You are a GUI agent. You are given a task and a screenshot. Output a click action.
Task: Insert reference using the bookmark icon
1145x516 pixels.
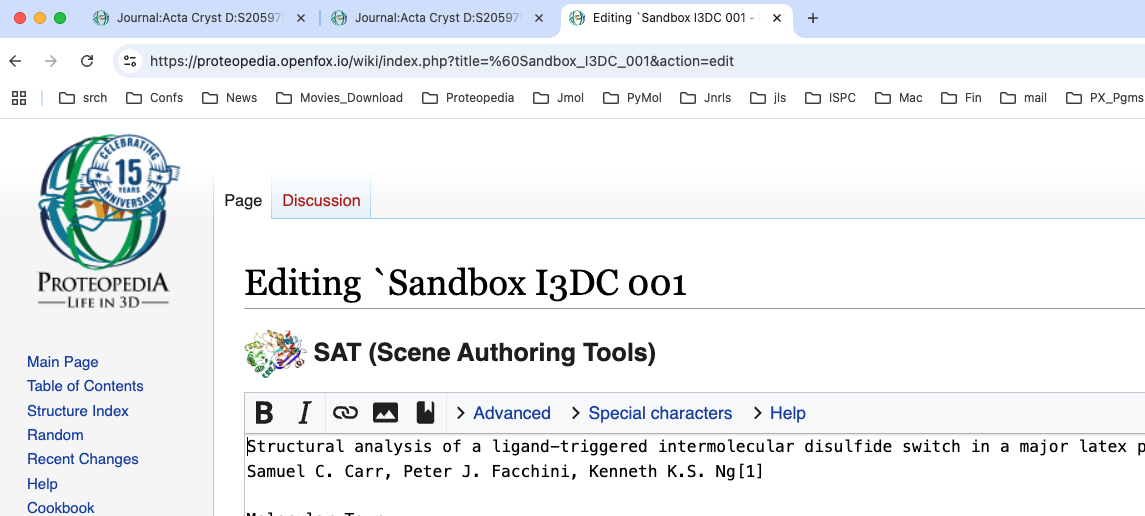425,413
